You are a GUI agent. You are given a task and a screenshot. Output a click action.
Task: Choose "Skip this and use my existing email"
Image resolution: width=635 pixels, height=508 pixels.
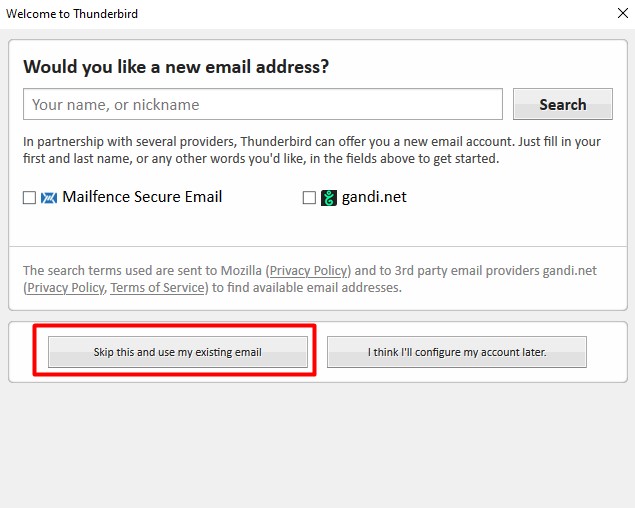(178, 352)
